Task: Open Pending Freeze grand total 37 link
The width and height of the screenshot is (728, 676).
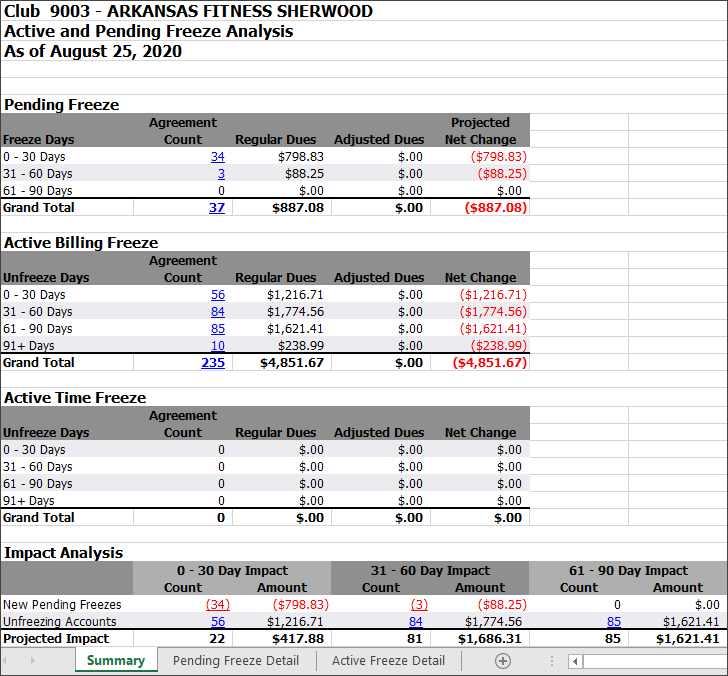Action: [x=216, y=208]
